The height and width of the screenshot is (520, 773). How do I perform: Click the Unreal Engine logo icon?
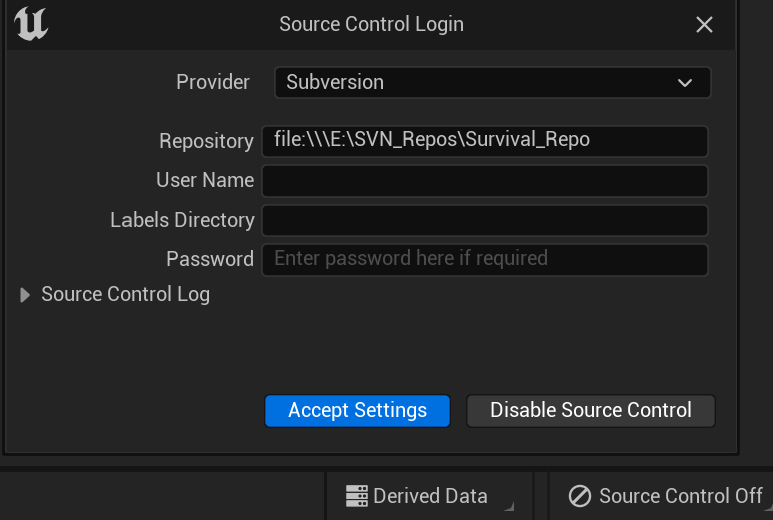pyautogui.click(x=31, y=24)
